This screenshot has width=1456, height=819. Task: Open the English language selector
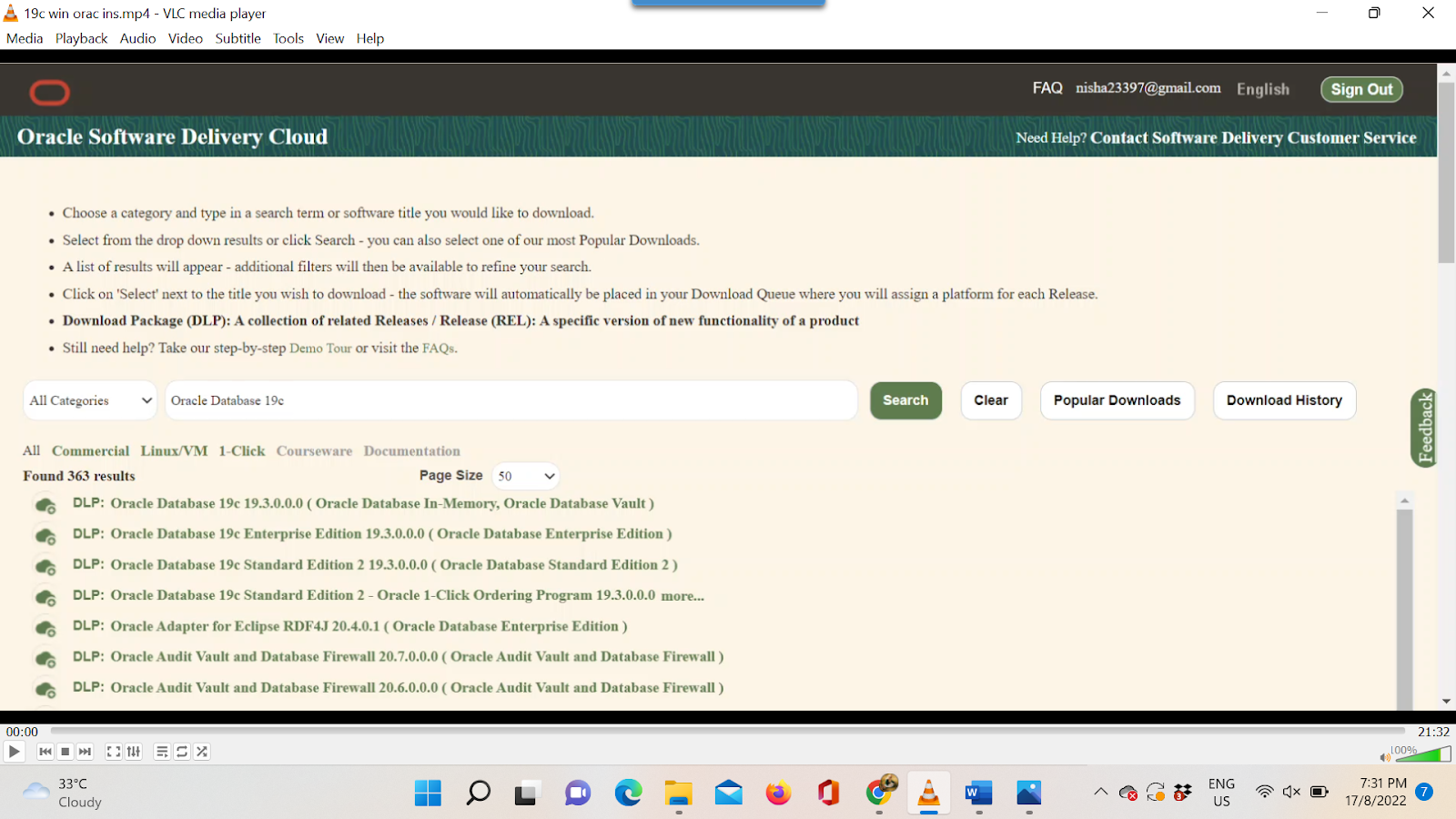(x=1263, y=89)
